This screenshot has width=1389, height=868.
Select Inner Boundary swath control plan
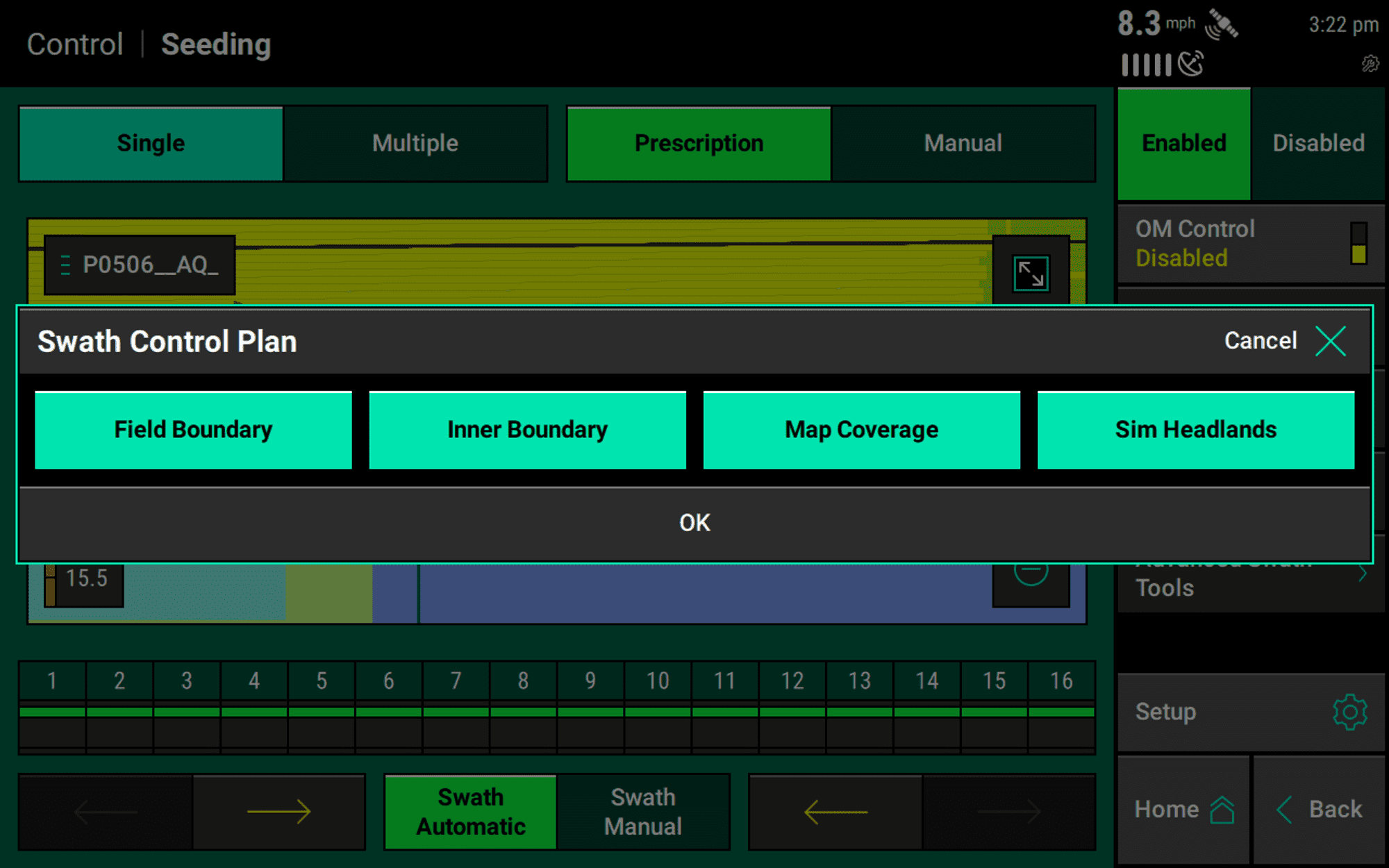coord(527,429)
